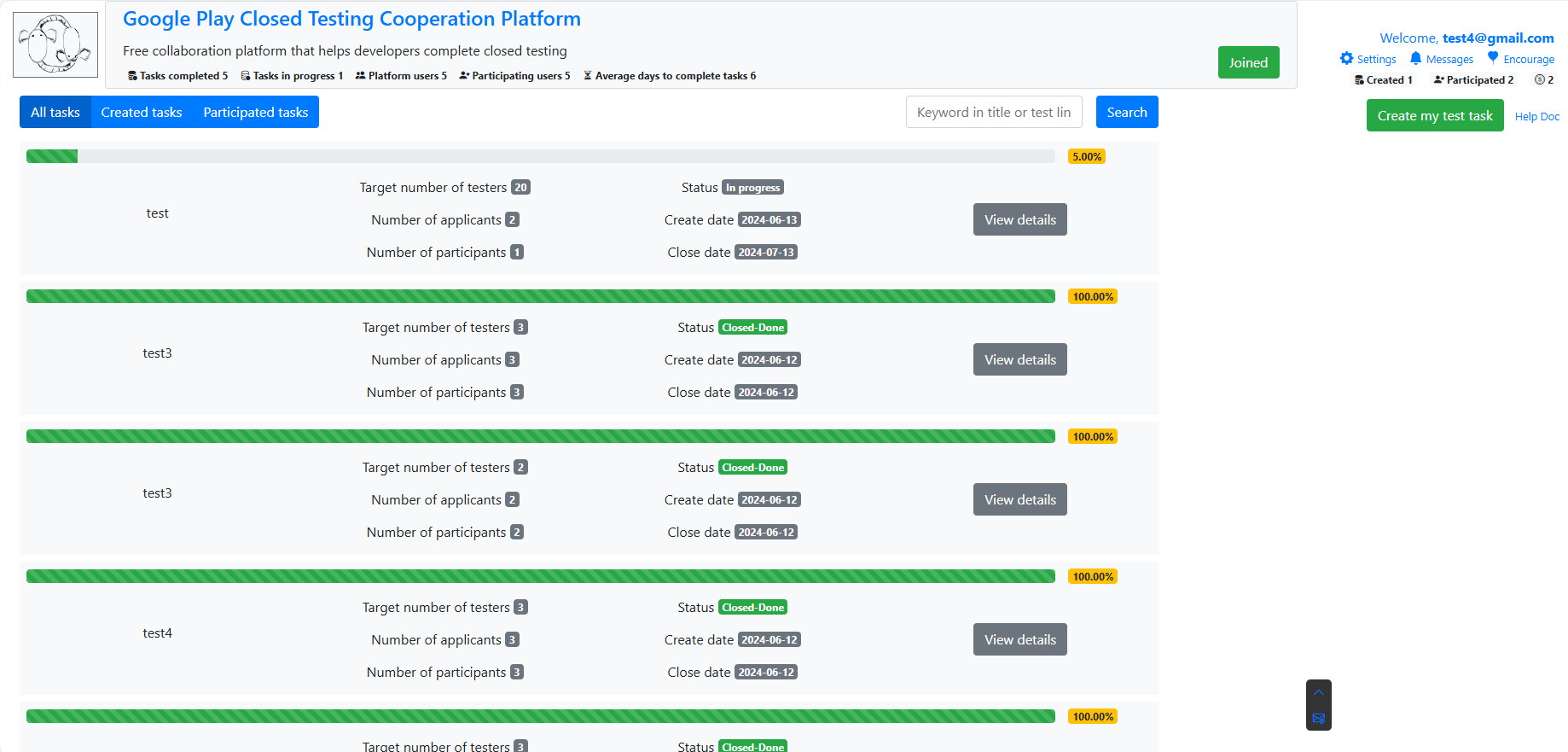Viewport: 1568px width, 752px height.
Task: View details of the test4 task
Action: click(1020, 639)
